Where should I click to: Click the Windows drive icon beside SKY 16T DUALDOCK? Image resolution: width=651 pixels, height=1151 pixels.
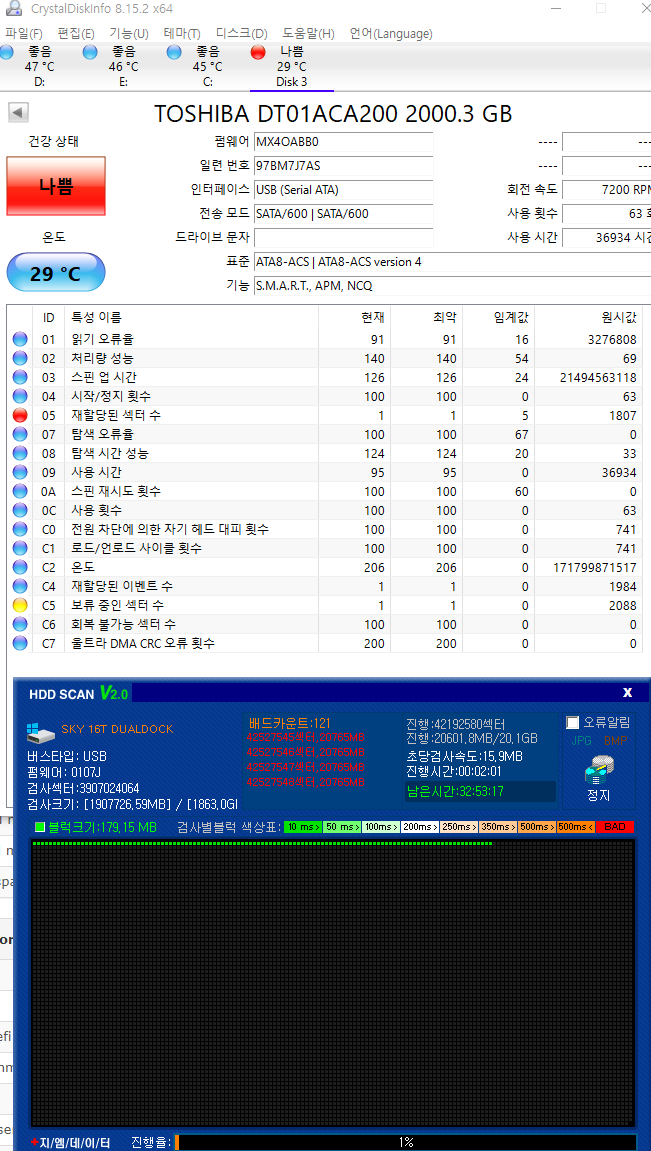click(41, 733)
